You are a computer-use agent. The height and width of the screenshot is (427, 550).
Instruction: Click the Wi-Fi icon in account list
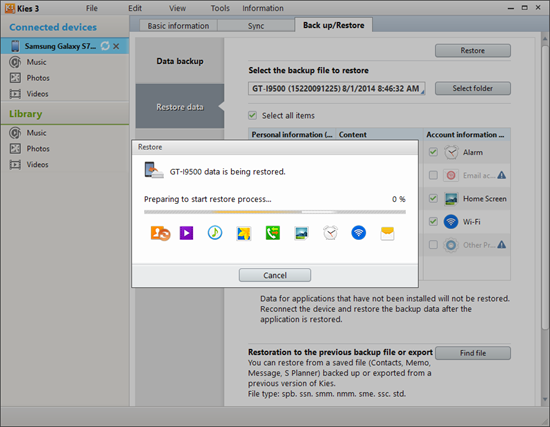pyautogui.click(x=451, y=222)
